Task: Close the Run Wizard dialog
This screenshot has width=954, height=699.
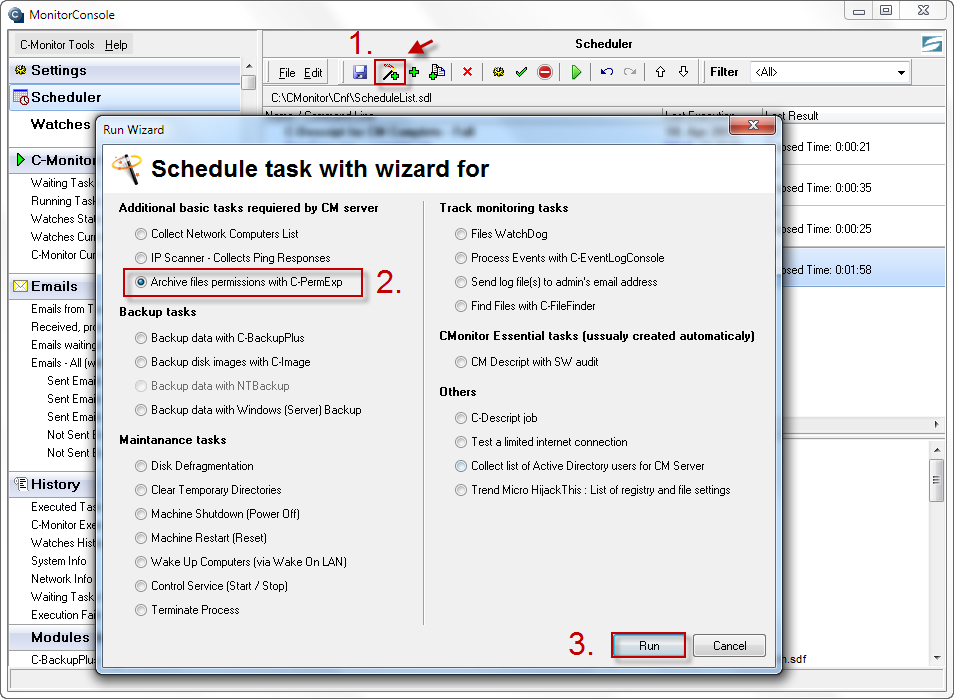Action: pos(753,125)
